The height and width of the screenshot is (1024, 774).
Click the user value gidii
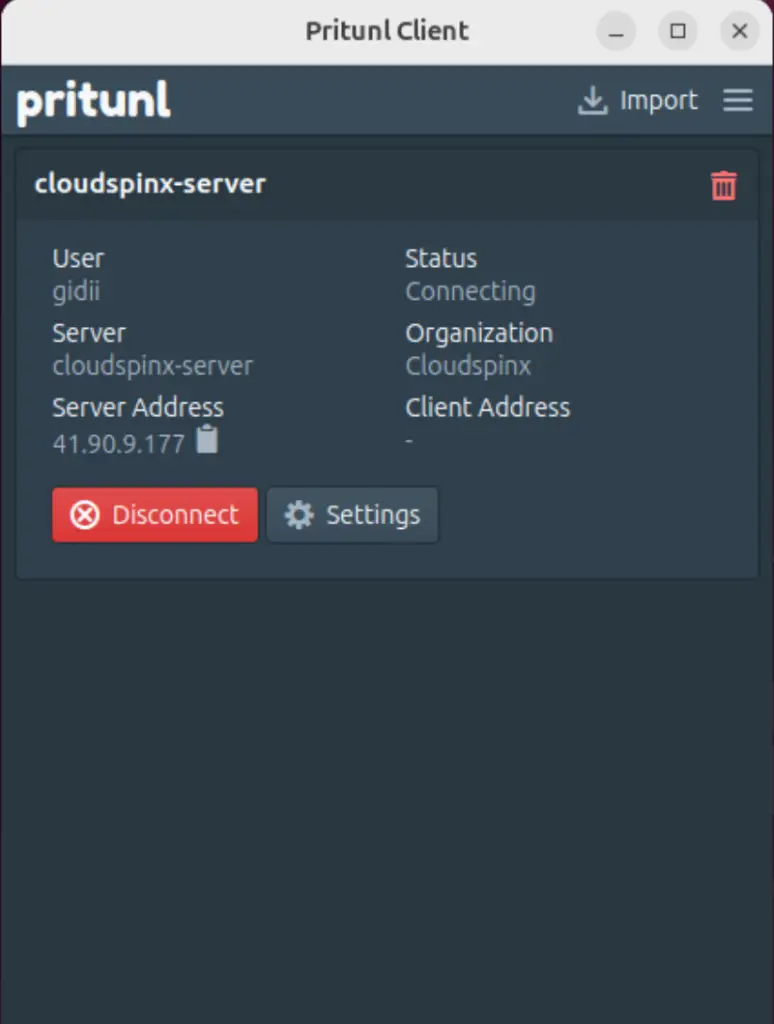pyautogui.click(x=76, y=291)
